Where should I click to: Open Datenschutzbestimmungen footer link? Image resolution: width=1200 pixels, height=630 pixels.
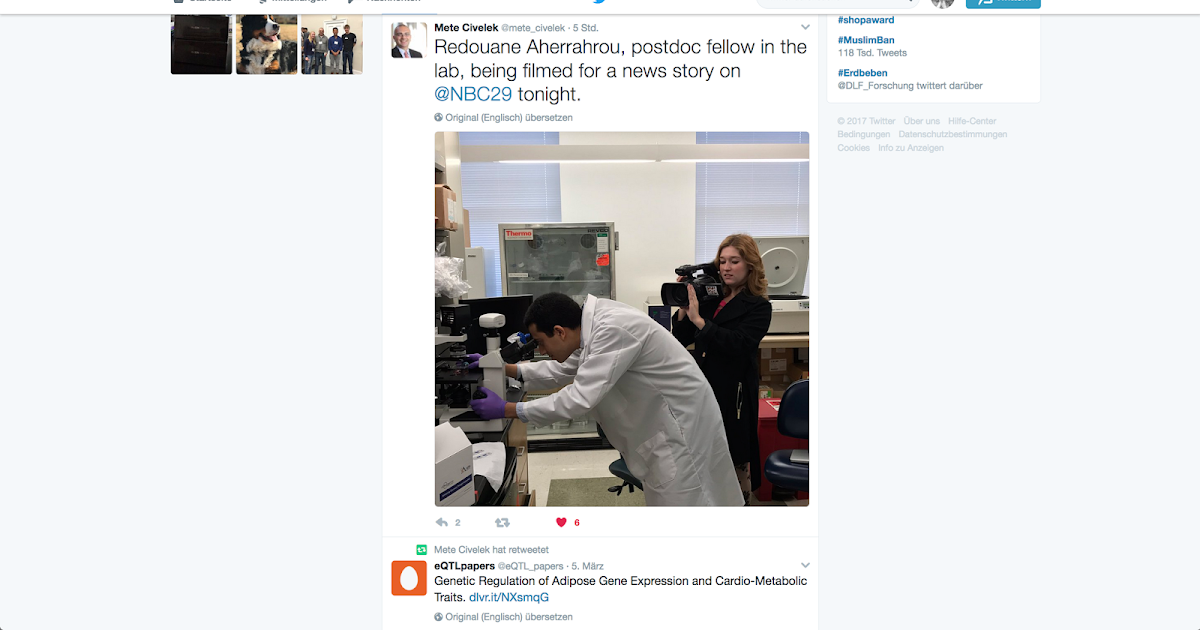click(953, 134)
